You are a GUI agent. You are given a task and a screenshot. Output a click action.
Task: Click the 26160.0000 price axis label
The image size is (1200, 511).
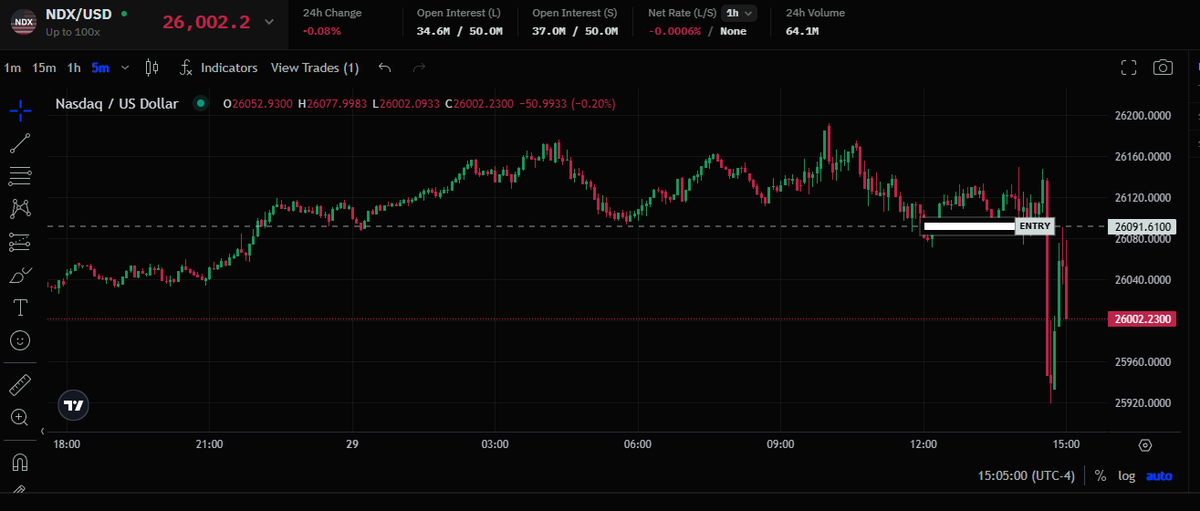(x=1141, y=157)
